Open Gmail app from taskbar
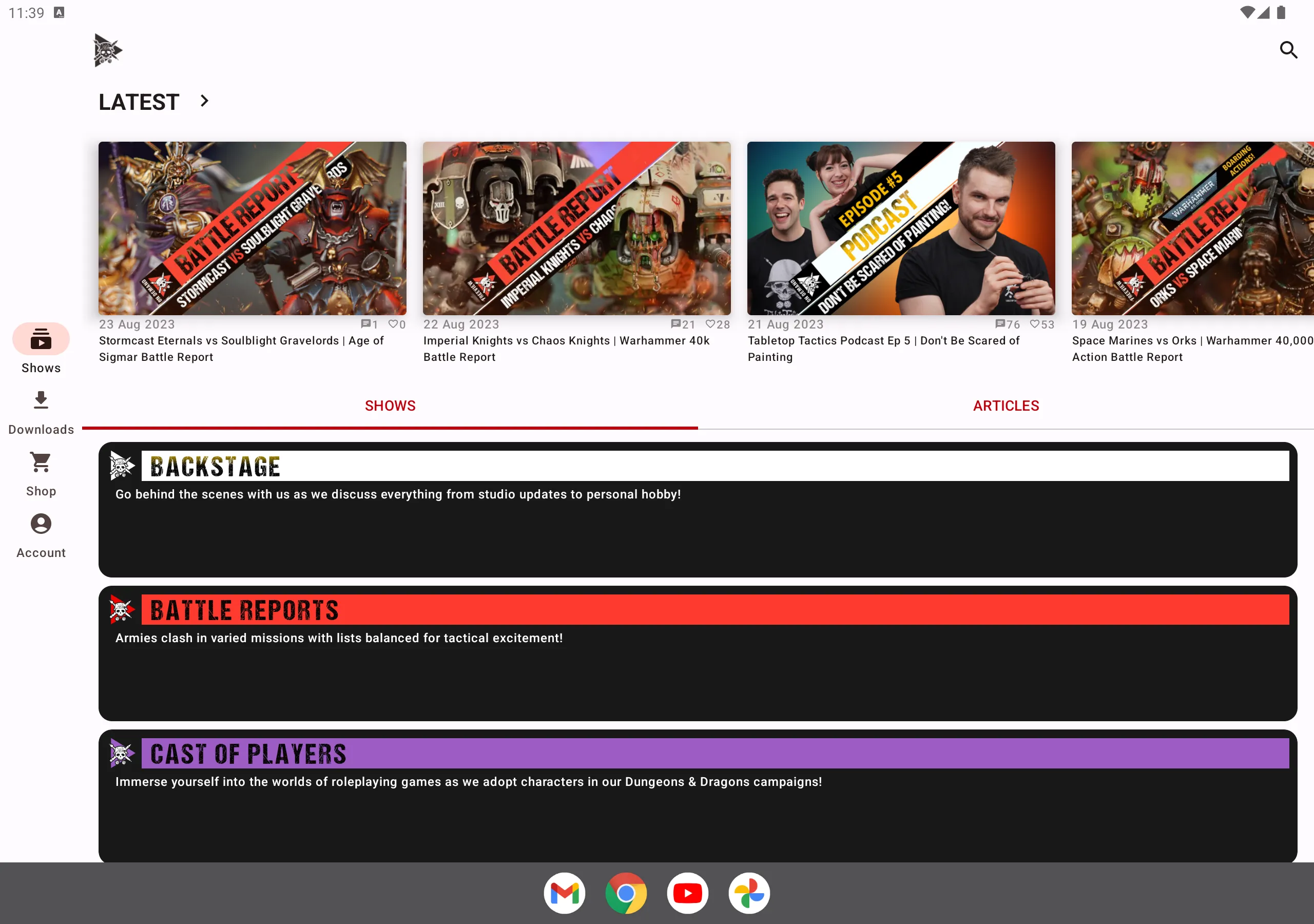This screenshot has height=924, width=1314. click(x=566, y=893)
